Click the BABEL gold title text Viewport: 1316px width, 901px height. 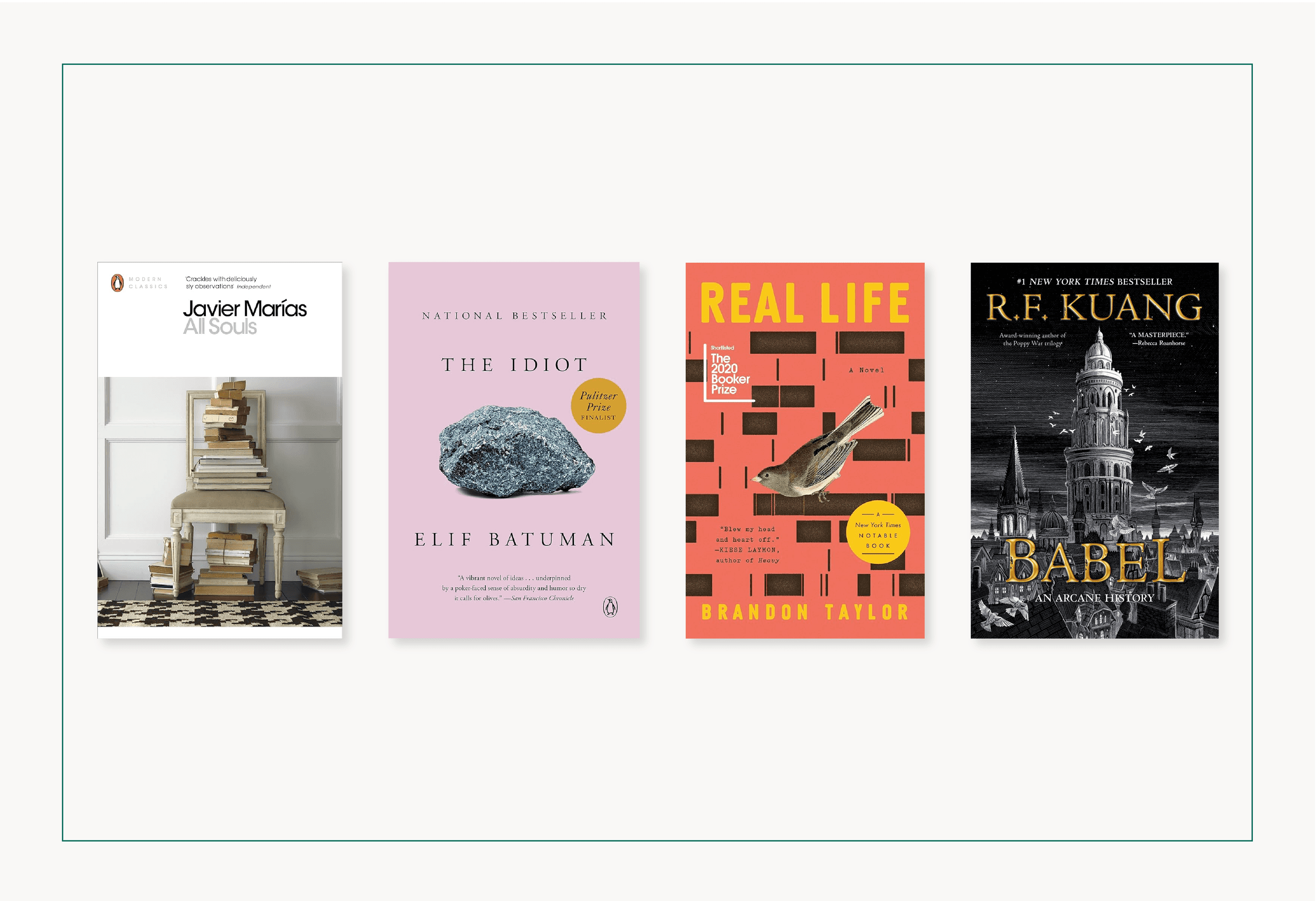pos(1094,561)
